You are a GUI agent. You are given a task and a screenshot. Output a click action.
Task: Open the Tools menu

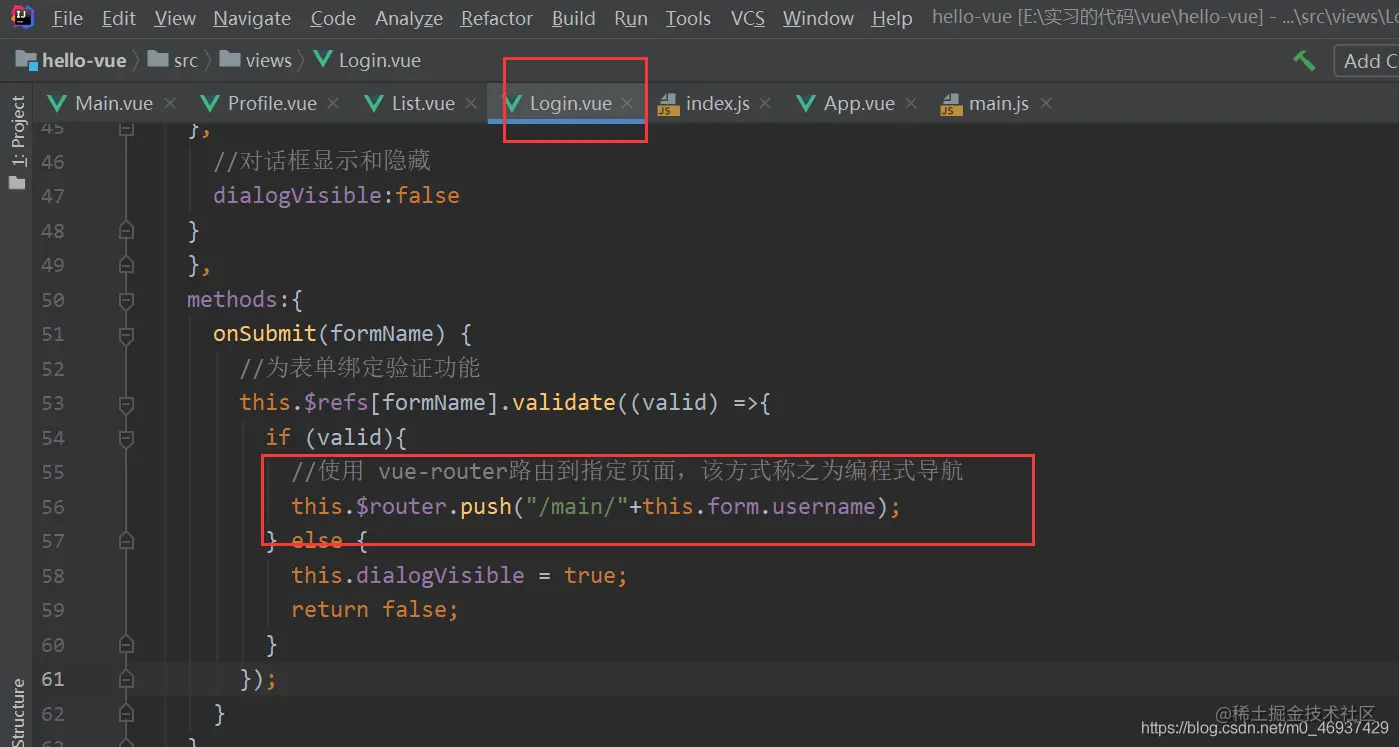tap(688, 18)
